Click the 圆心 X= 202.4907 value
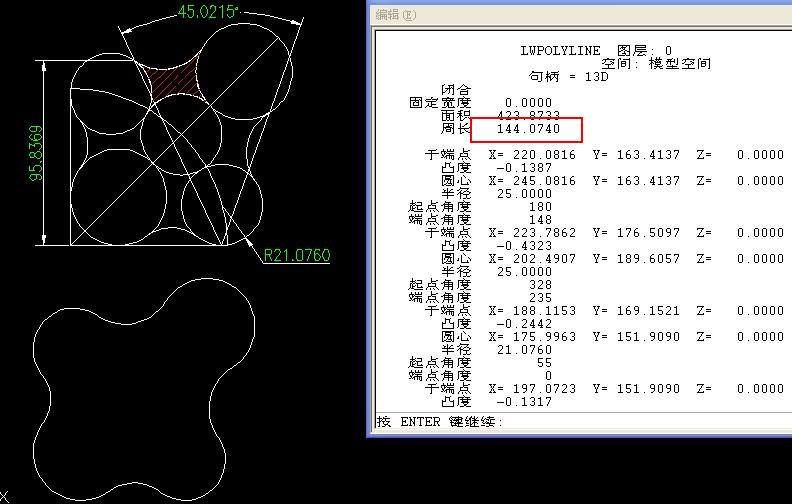Viewport: 792px width, 504px height. point(532,259)
